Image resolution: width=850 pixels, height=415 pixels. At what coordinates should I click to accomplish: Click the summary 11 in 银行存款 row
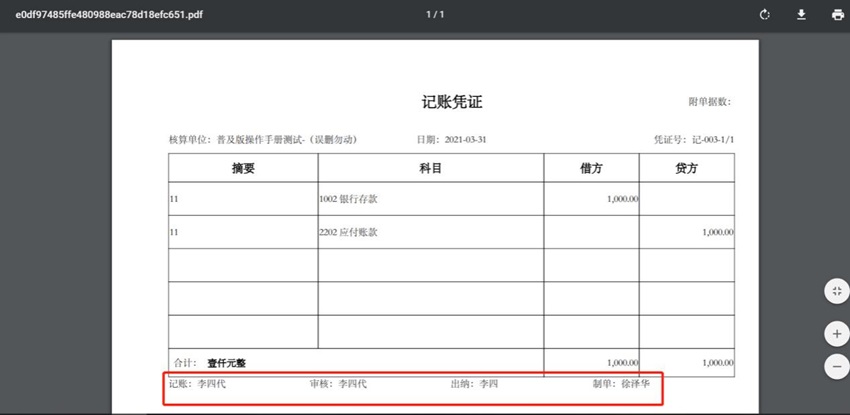(x=174, y=199)
